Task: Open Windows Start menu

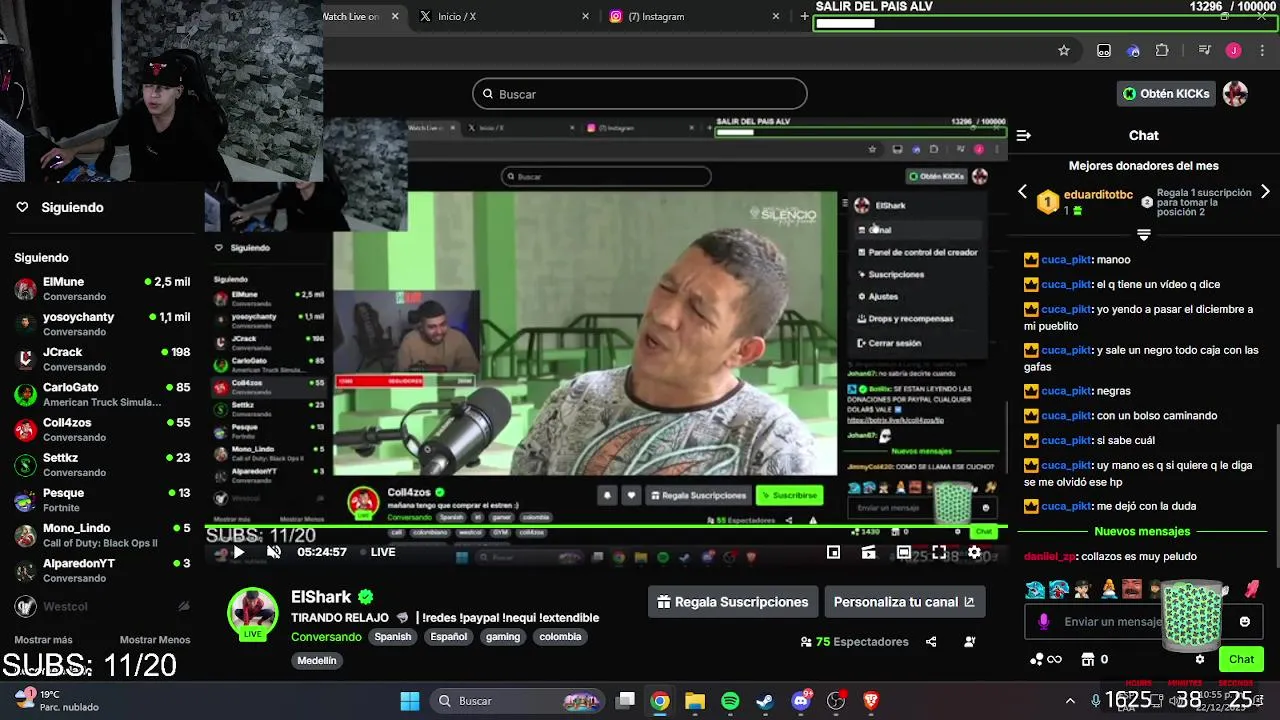Action: [410, 701]
